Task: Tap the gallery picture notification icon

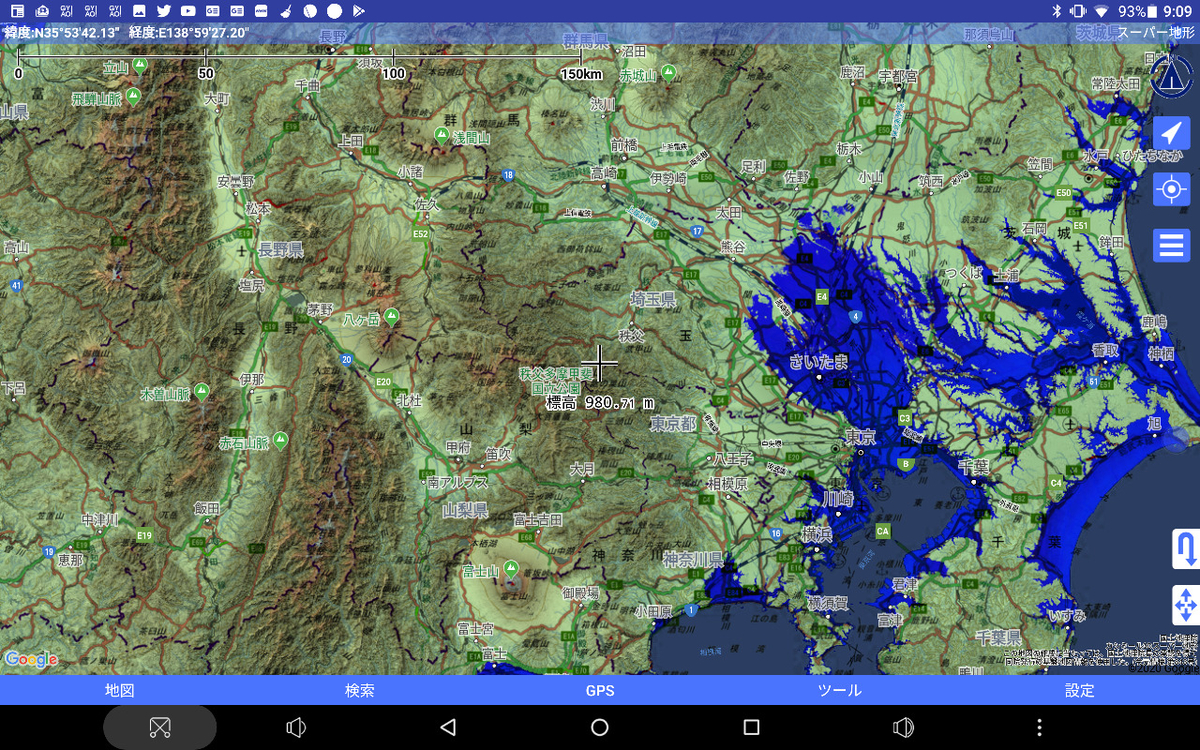Action: click(x=139, y=10)
